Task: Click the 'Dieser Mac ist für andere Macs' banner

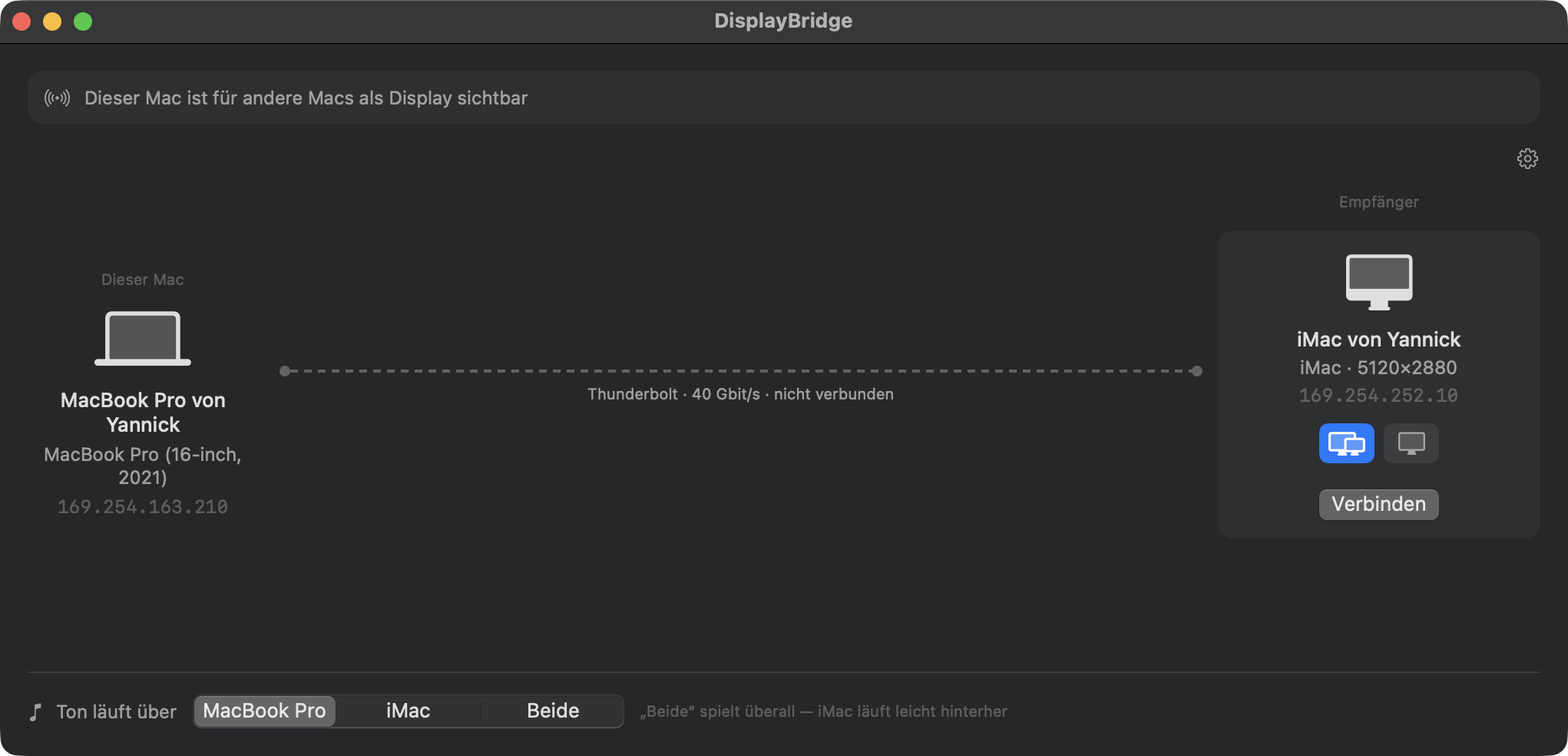Action: 784,98
